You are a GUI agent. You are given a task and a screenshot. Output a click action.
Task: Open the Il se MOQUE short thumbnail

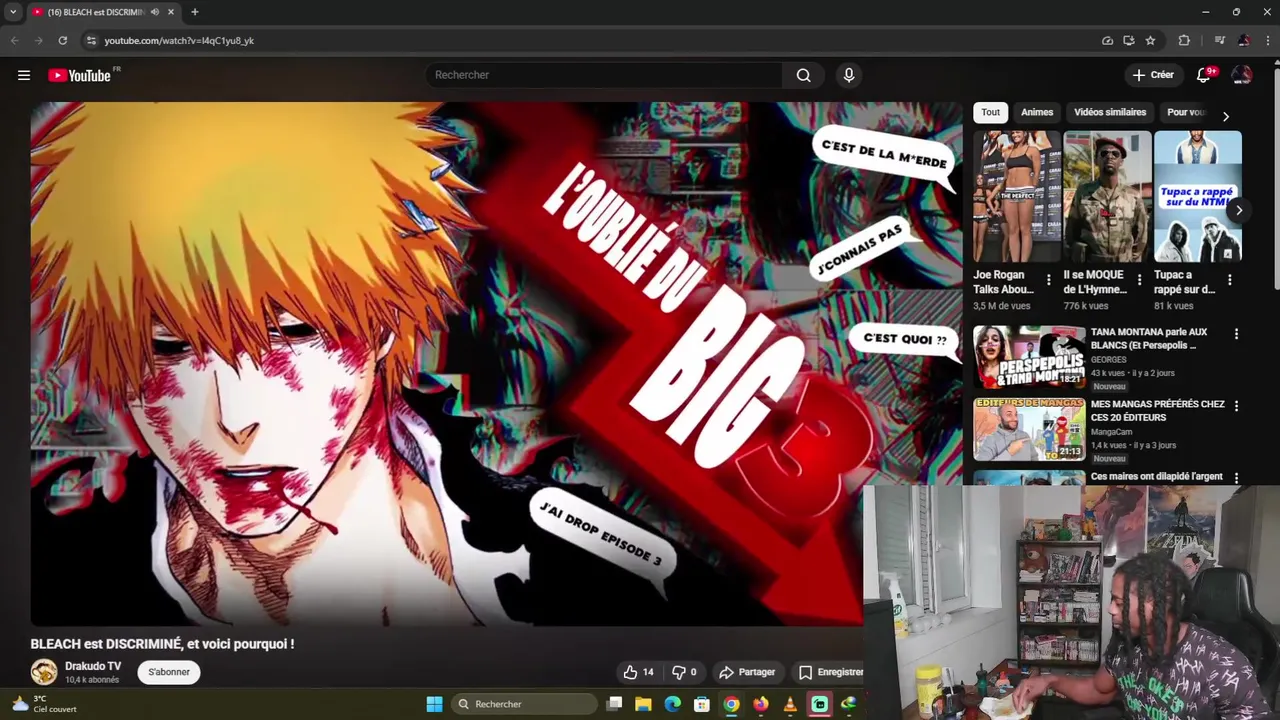pyautogui.click(x=1107, y=196)
